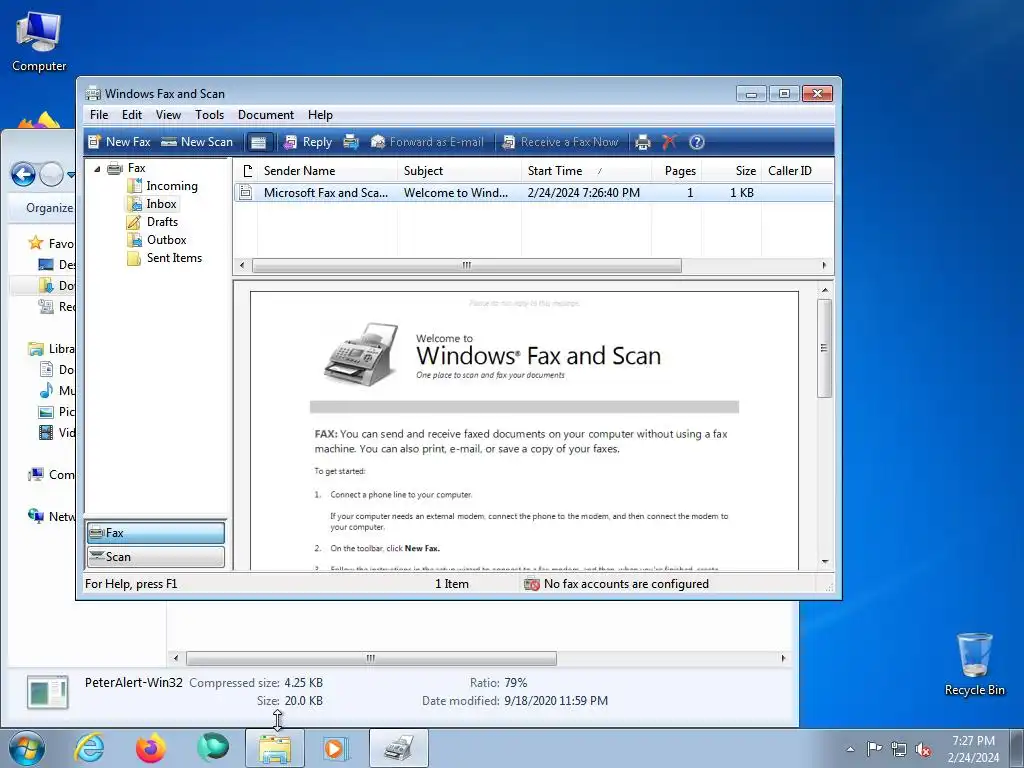The image size is (1024, 768).
Task: Click Forward as E-mail in toolbar
Action: (x=427, y=142)
